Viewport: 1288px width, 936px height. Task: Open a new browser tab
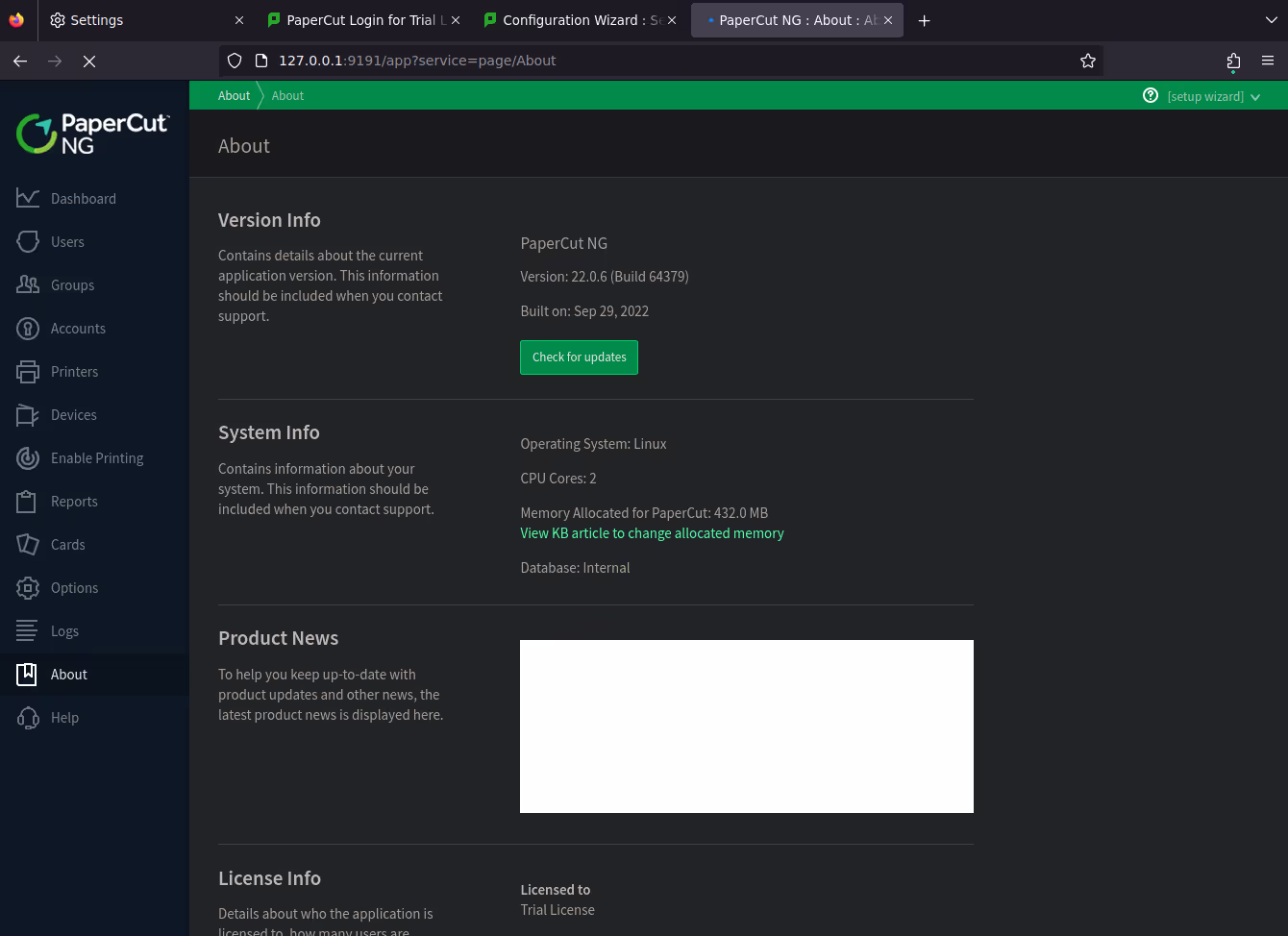[925, 20]
